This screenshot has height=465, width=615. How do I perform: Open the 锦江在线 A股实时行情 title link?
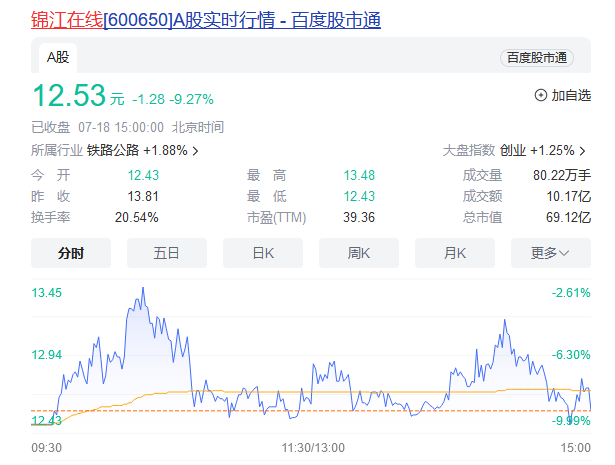click(206, 20)
